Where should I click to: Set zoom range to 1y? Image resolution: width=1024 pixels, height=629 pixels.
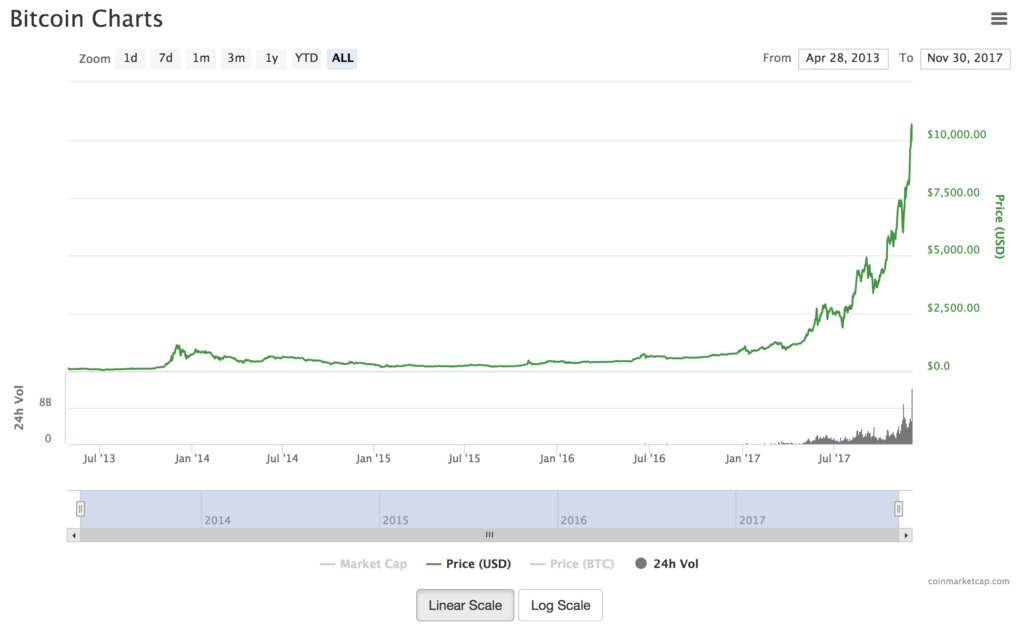click(x=272, y=58)
